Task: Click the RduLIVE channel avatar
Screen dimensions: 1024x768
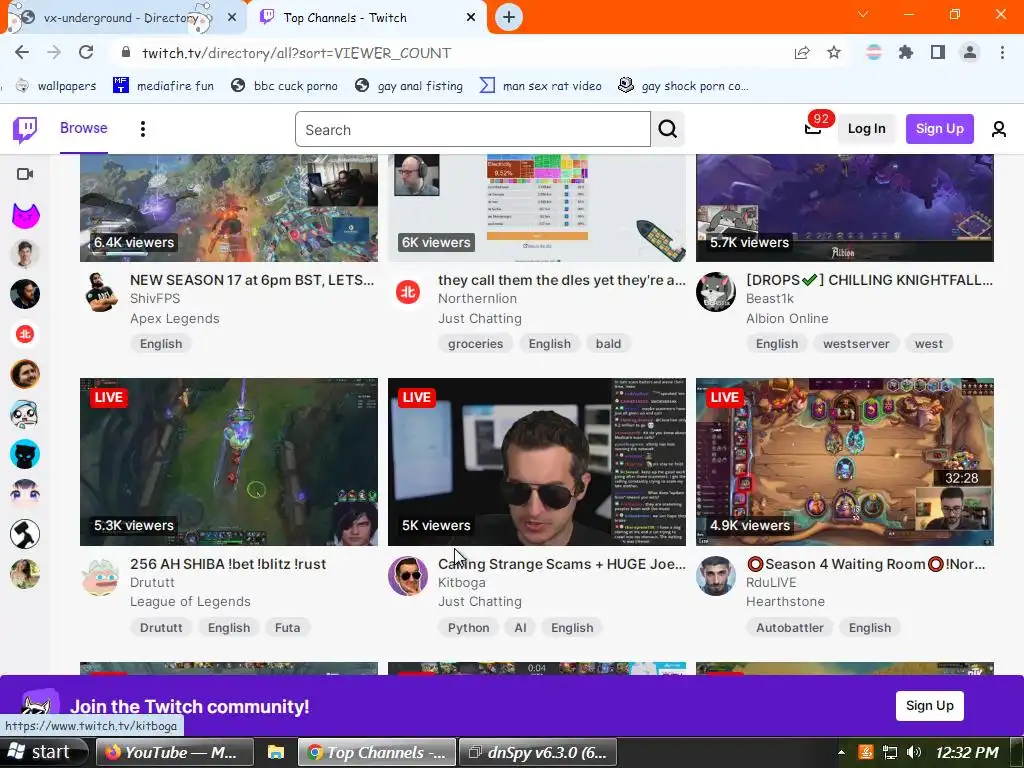Action: coord(716,576)
